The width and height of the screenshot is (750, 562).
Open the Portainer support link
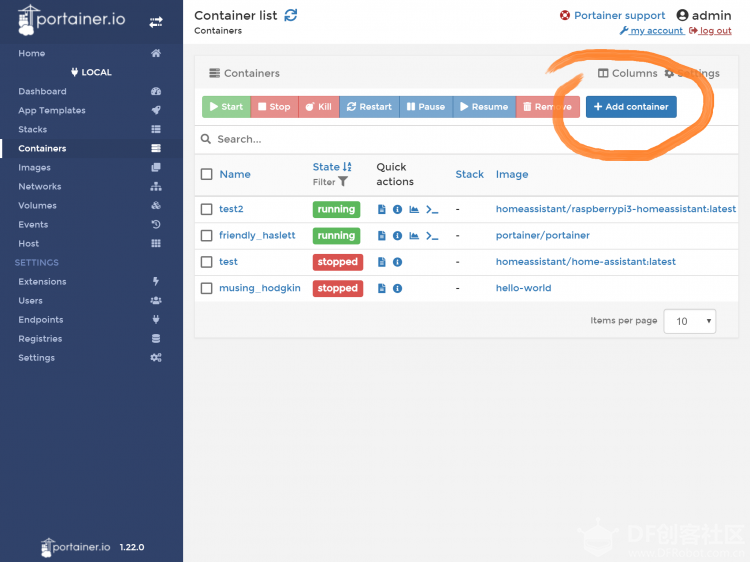coord(613,15)
